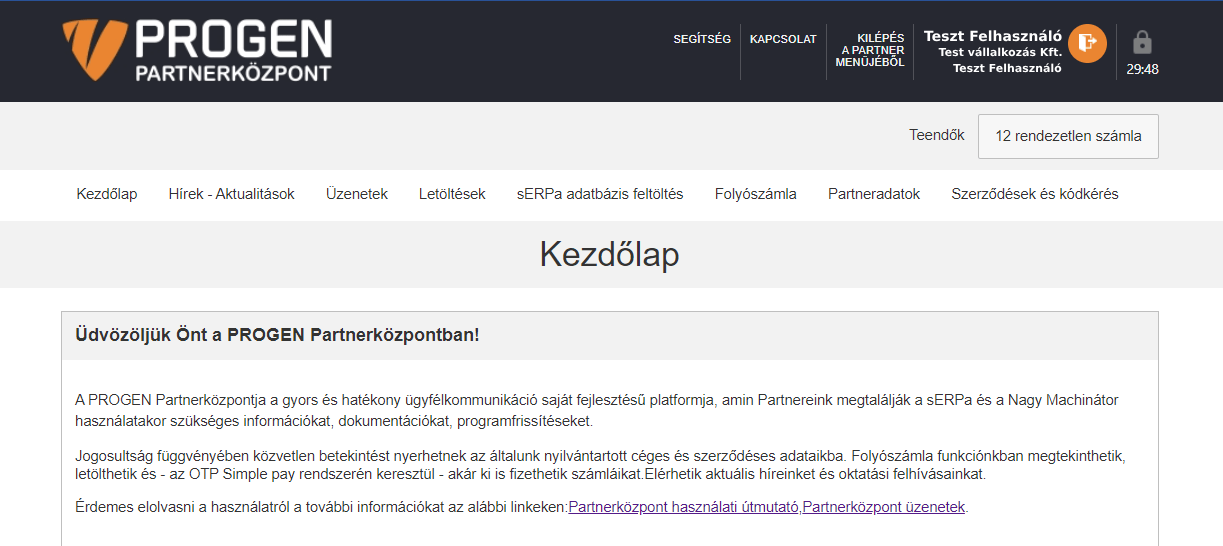Open the Partneradatok menu item

pos(874,194)
